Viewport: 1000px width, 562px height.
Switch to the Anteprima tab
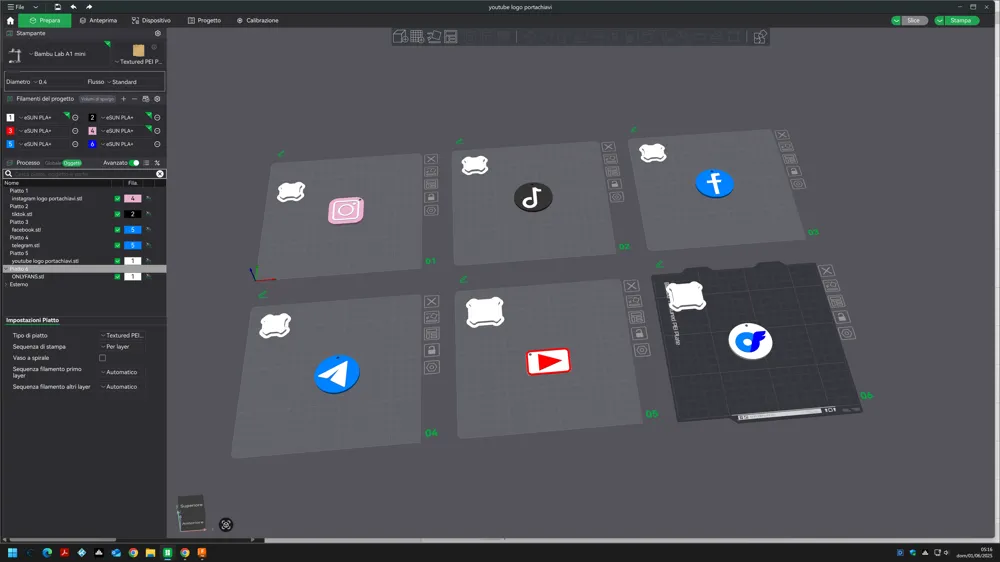tap(98, 20)
